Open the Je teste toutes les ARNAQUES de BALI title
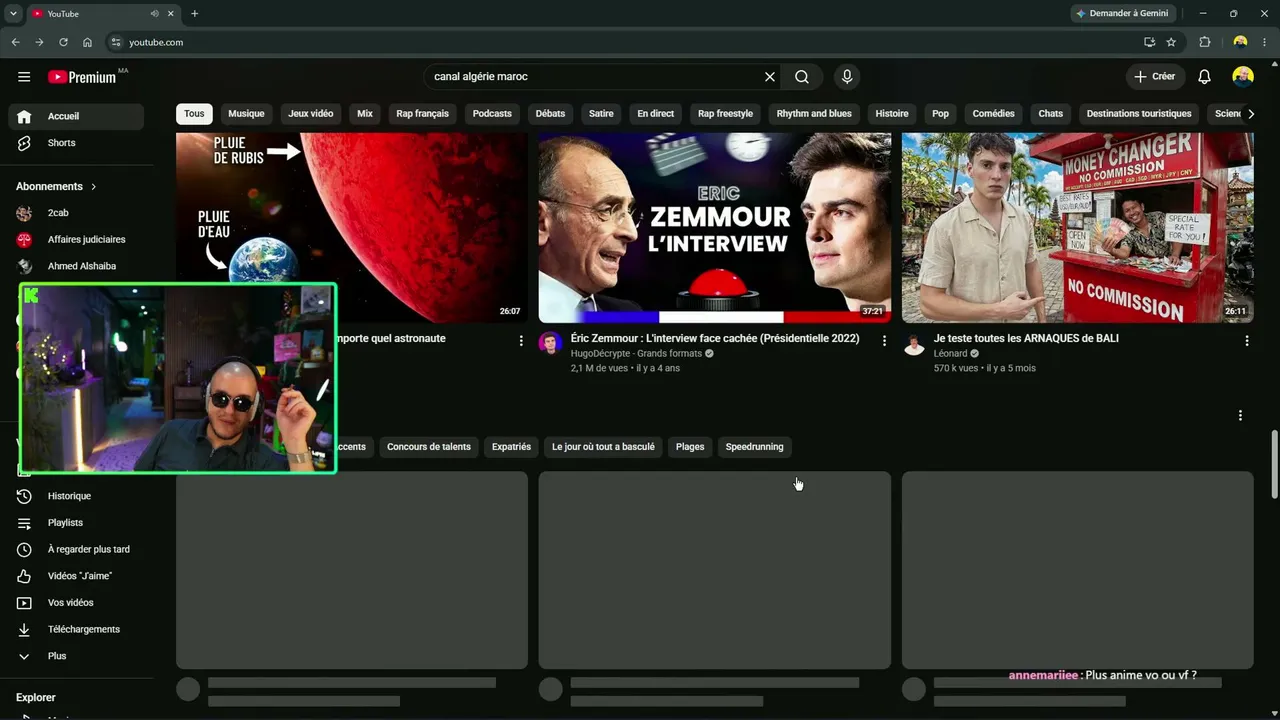Image resolution: width=1280 pixels, height=720 pixels. [x=1026, y=338]
